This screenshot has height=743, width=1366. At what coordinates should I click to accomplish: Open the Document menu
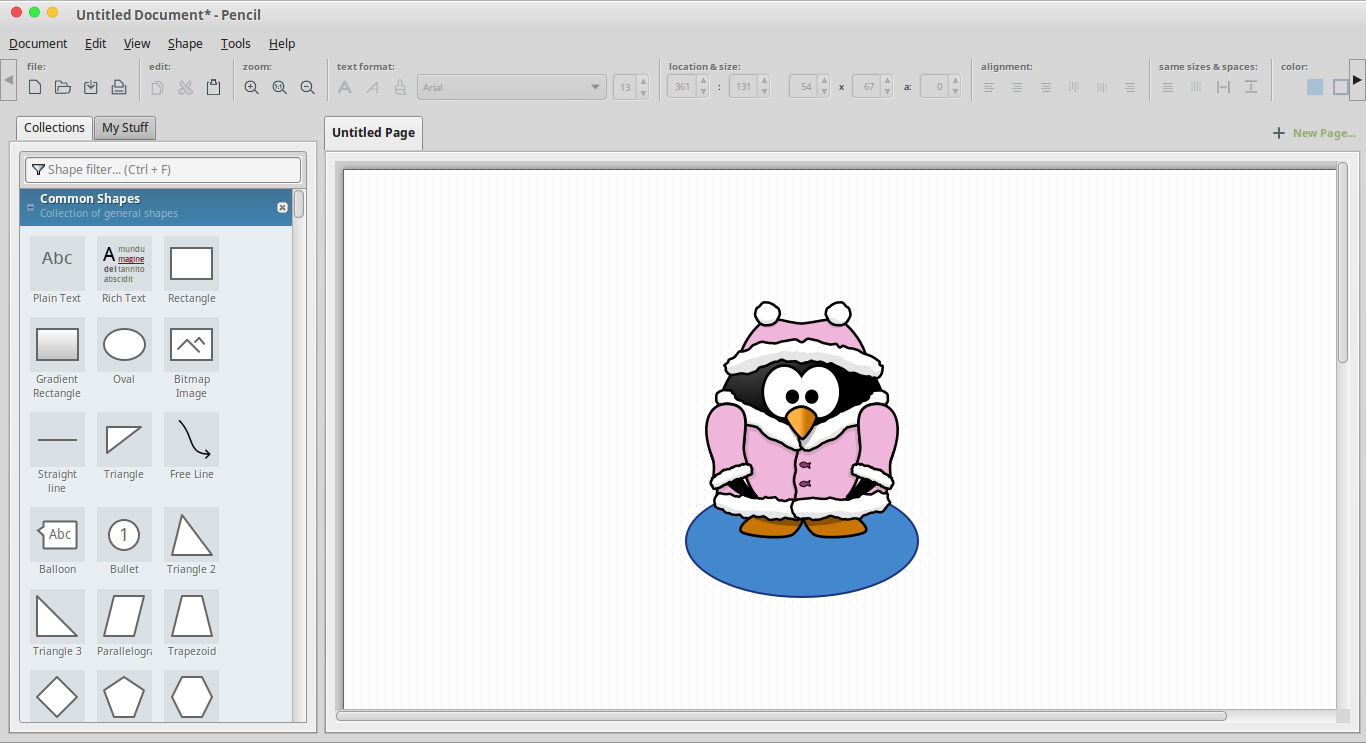coord(38,44)
